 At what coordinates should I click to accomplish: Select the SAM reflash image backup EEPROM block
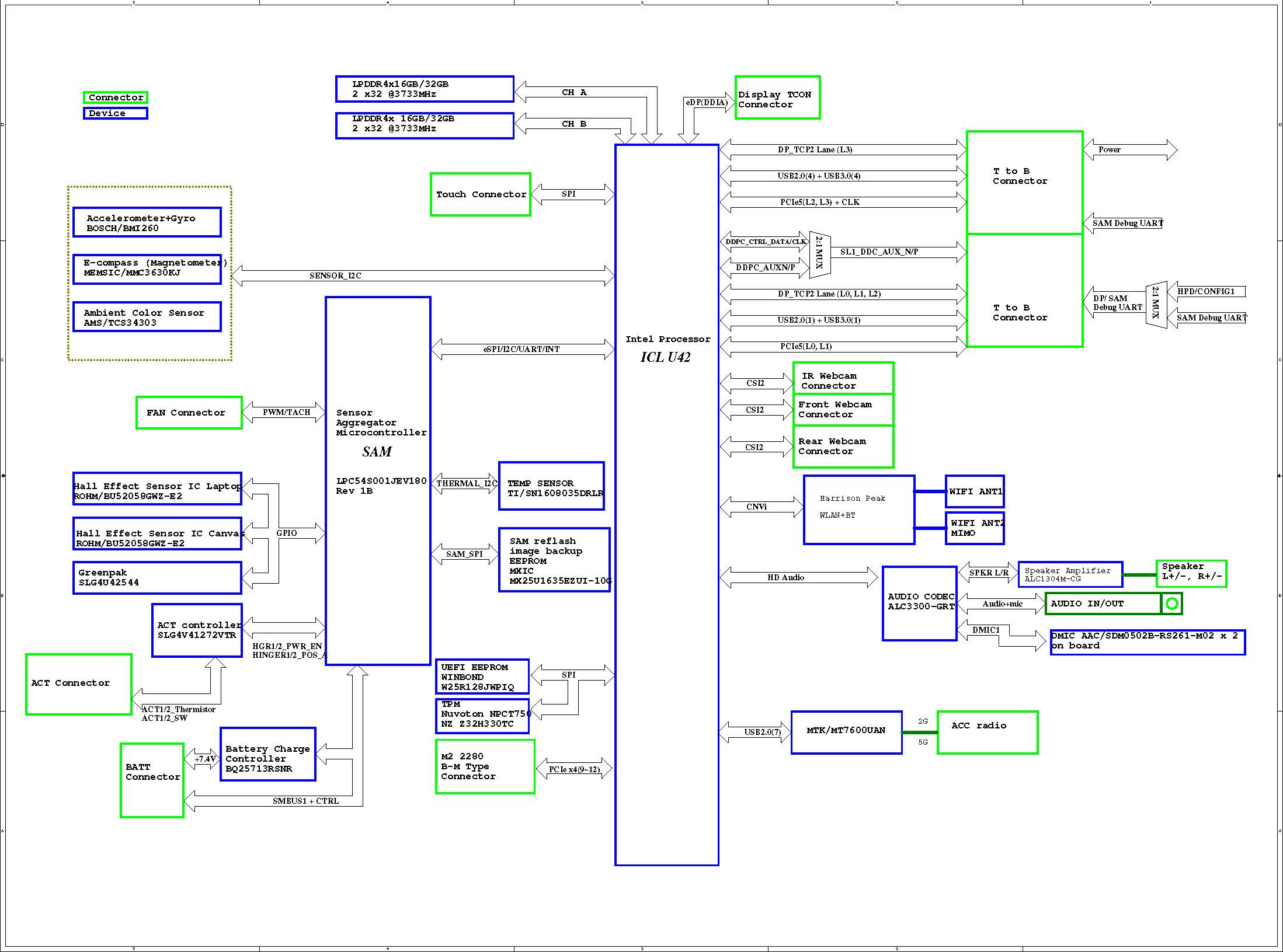coord(555,560)
